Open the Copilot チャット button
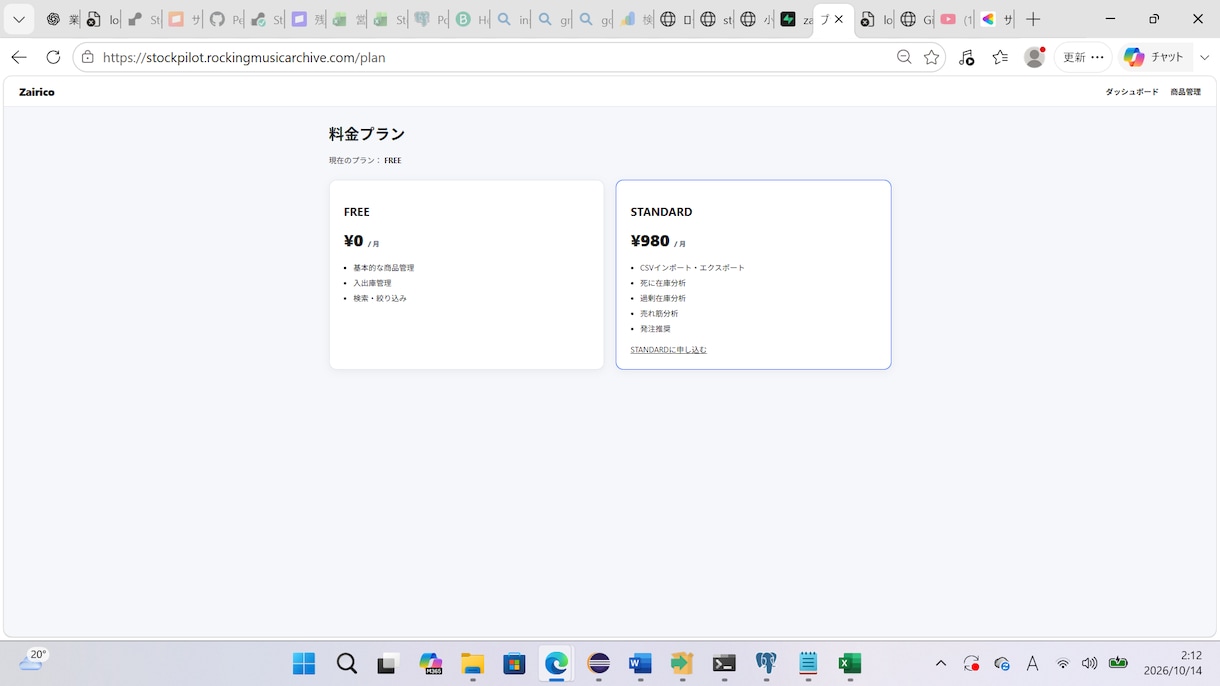 click(1156, 57)
